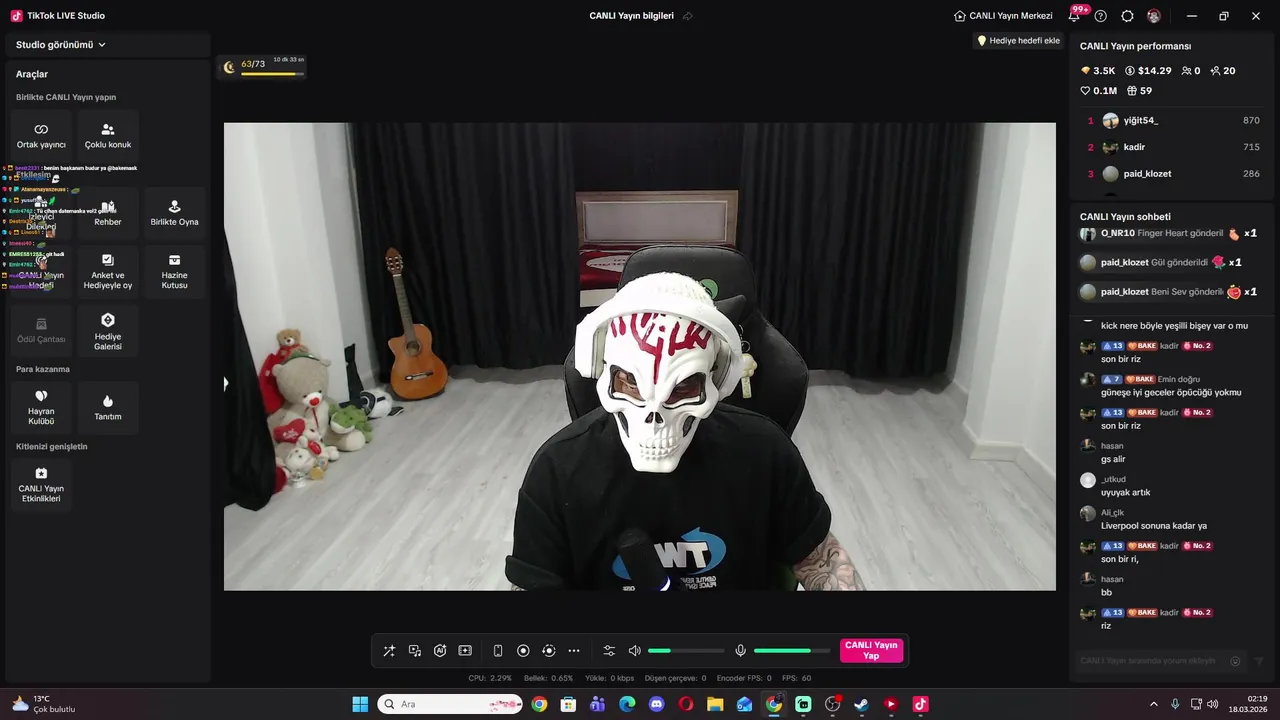Expand the Studio görünümü dropdown
This screenshot has width=1280, height=720.
(61, 45)
